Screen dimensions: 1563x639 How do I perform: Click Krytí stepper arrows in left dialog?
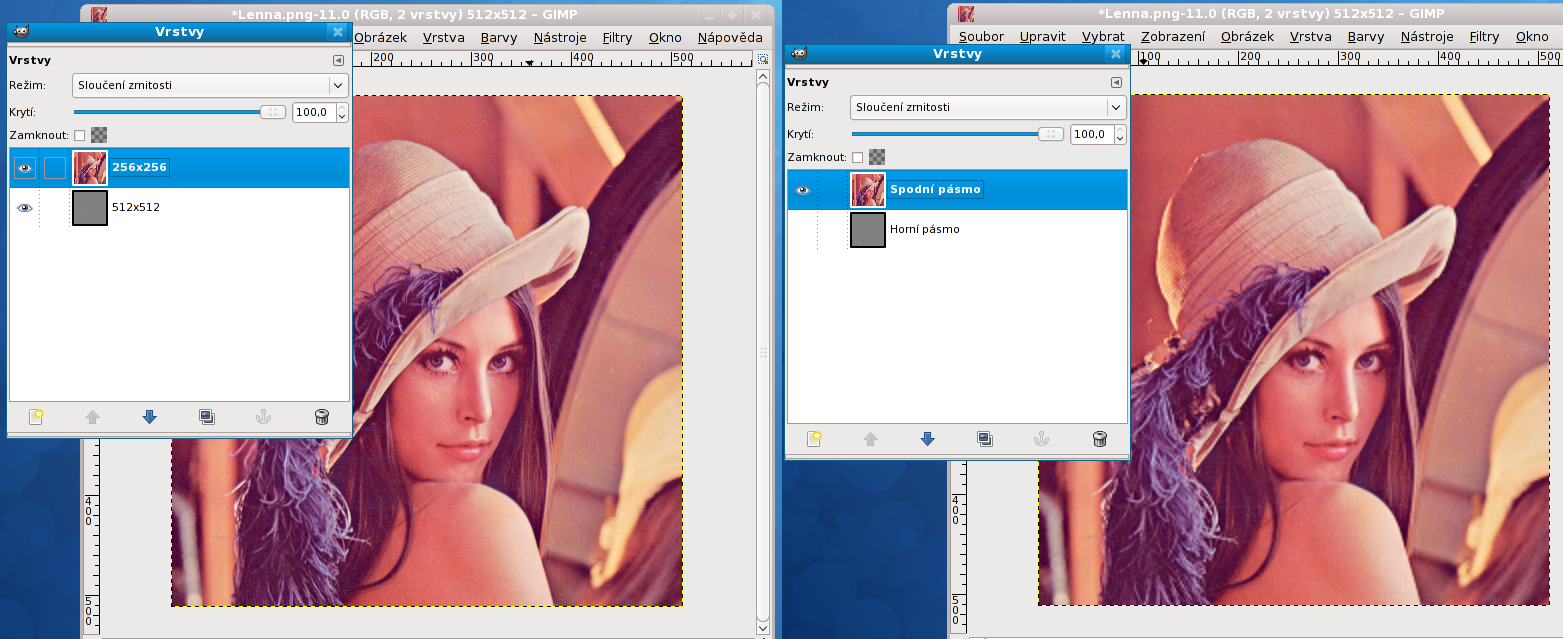(342, 112)
